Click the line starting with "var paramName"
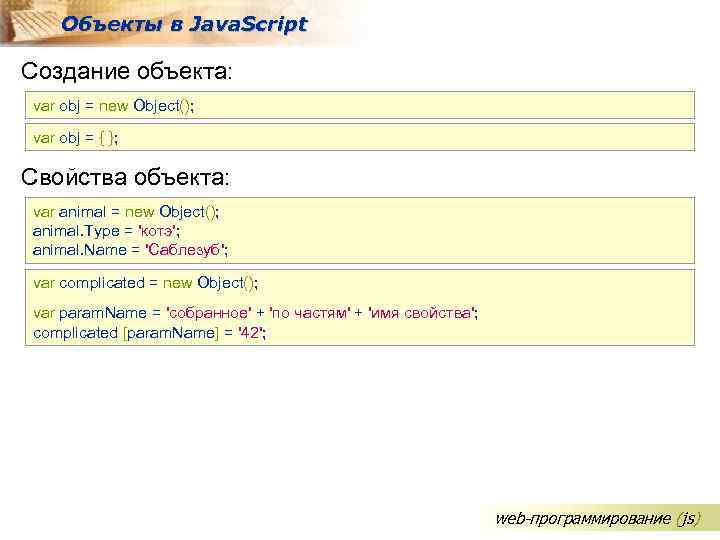Screen dimensions: 720x540 click(x=255, y=314)
